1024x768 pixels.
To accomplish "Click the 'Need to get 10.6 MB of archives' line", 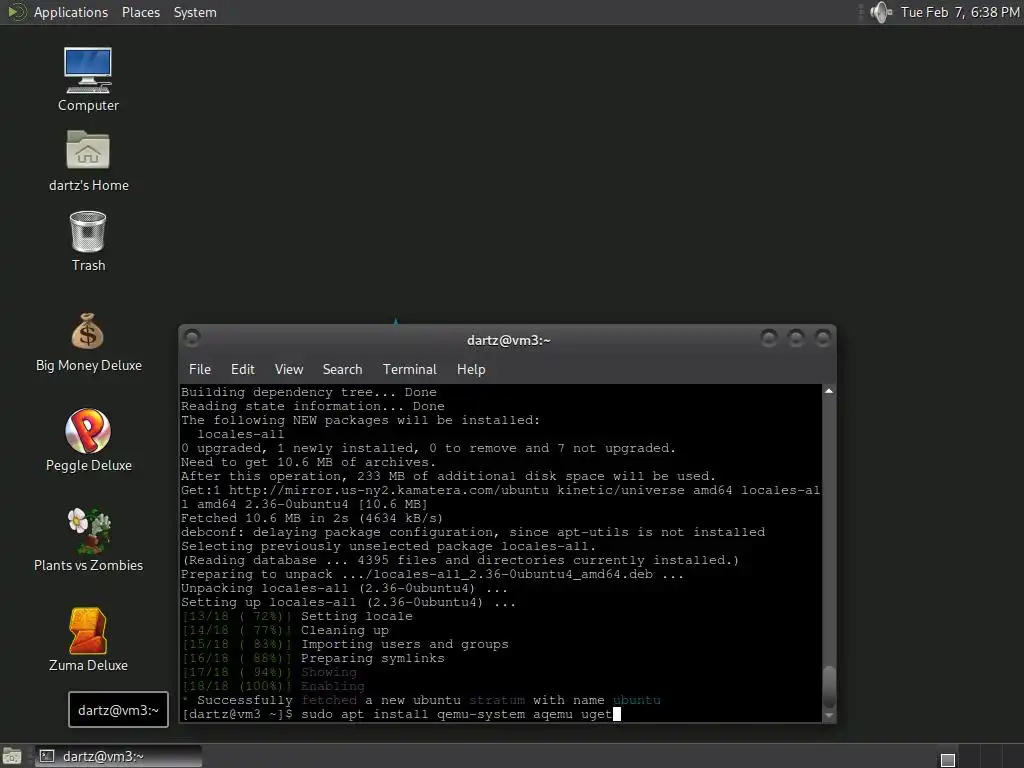I will [308, 462].
